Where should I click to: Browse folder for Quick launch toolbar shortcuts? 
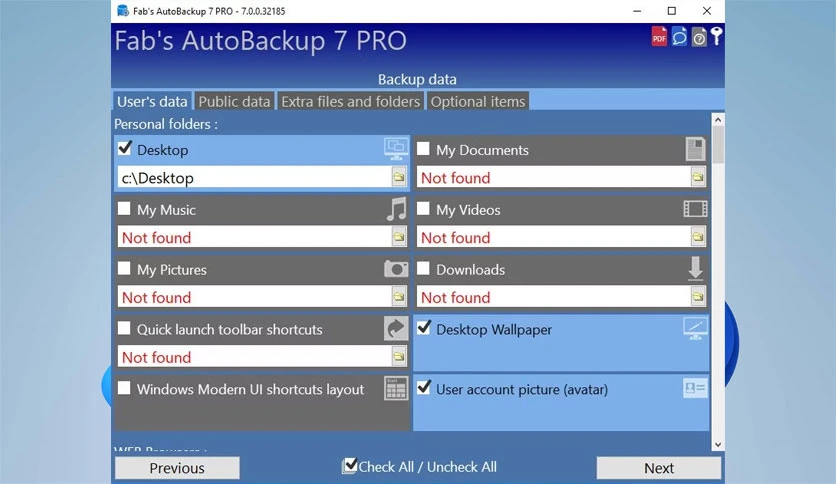coord(399,356)
